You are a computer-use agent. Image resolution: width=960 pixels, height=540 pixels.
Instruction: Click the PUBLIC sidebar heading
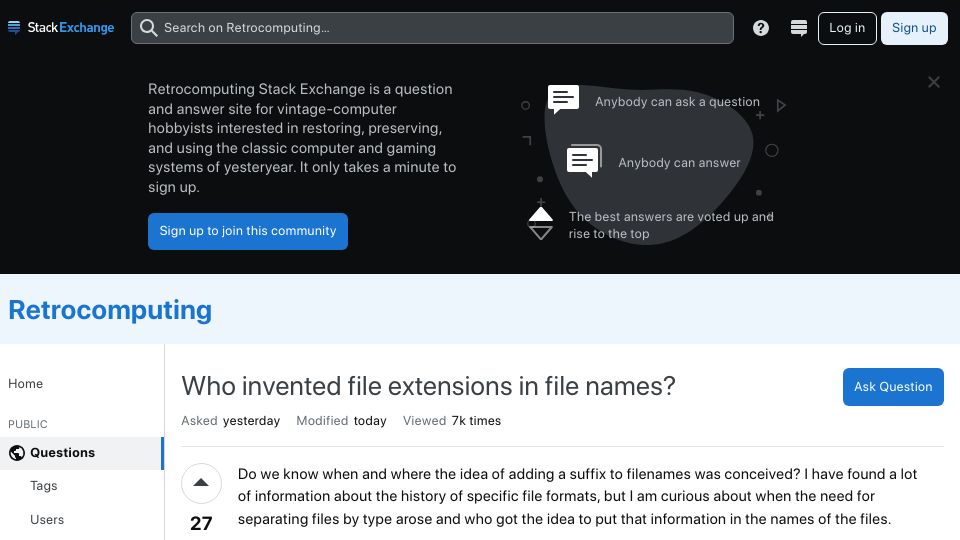click(28, 424)
